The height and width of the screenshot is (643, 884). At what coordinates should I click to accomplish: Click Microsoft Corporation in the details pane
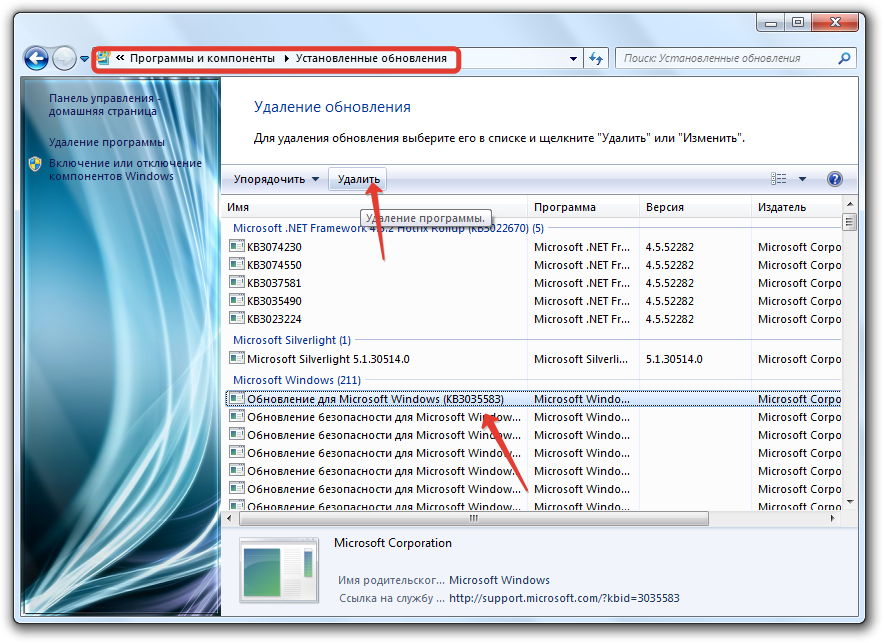coord(393,543)
